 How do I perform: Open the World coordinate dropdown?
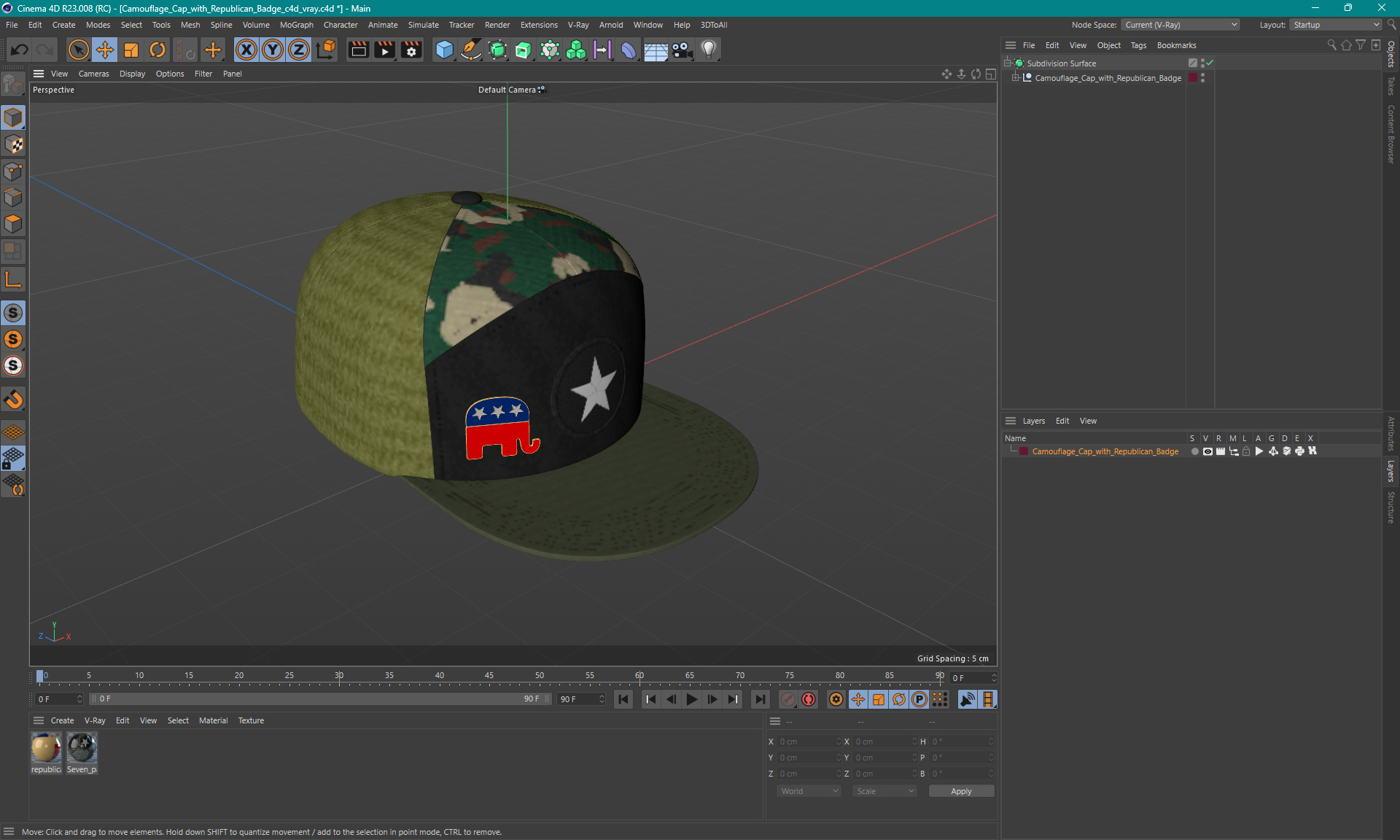(x=809, y=791)
